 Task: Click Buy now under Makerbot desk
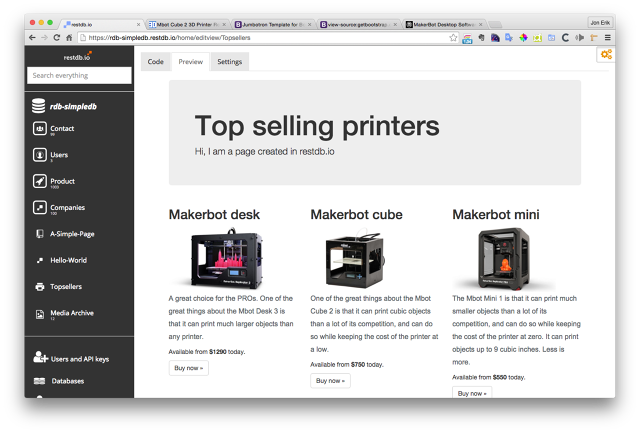189,368
